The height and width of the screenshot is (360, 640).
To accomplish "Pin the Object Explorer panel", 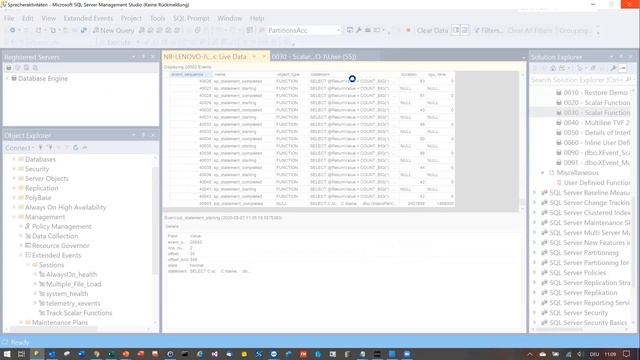I will click(143, 135).
